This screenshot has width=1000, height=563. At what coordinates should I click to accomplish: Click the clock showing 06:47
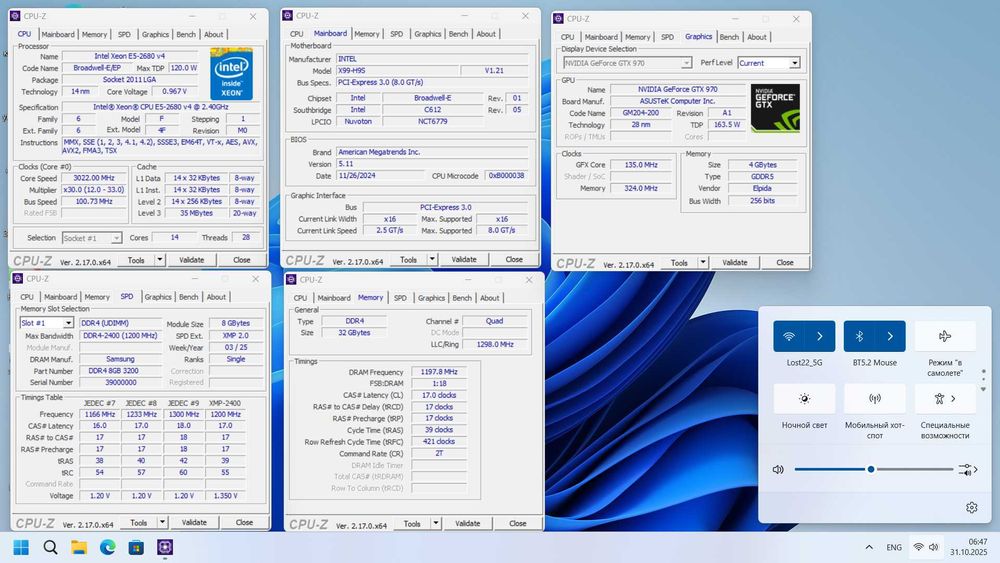(x=978, y=541)
